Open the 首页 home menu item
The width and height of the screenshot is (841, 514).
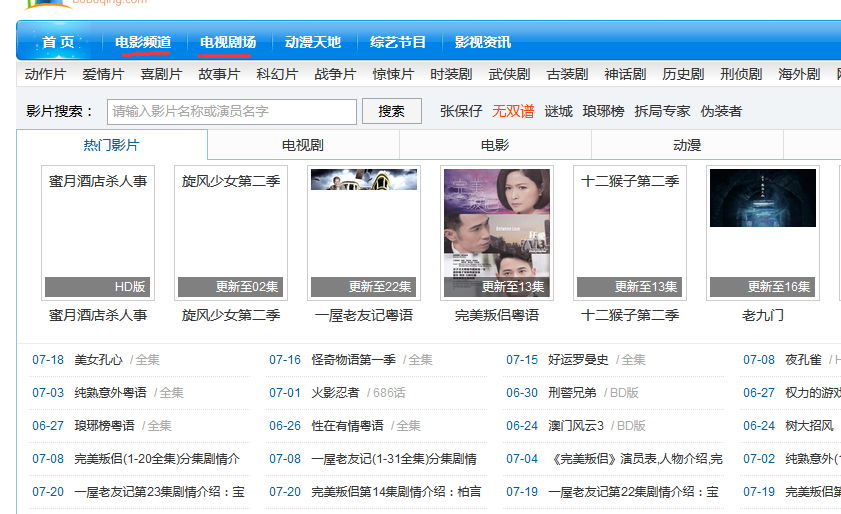58,42
